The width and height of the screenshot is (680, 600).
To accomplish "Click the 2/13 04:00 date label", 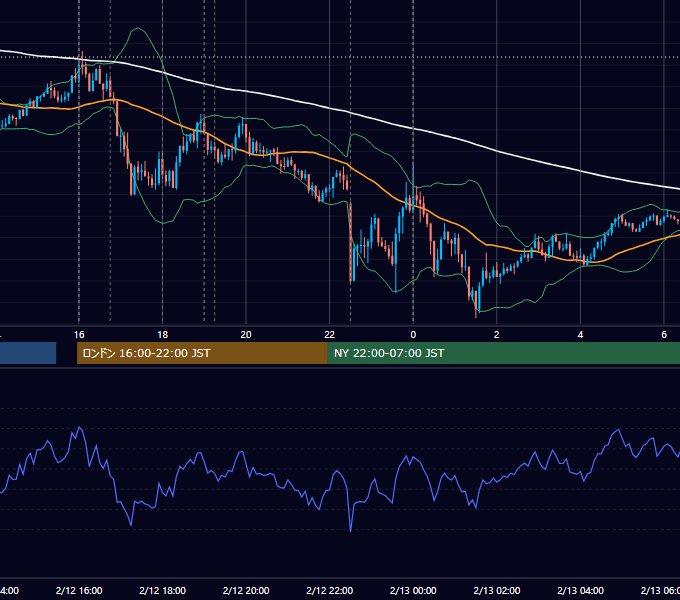I will (580, 590).
